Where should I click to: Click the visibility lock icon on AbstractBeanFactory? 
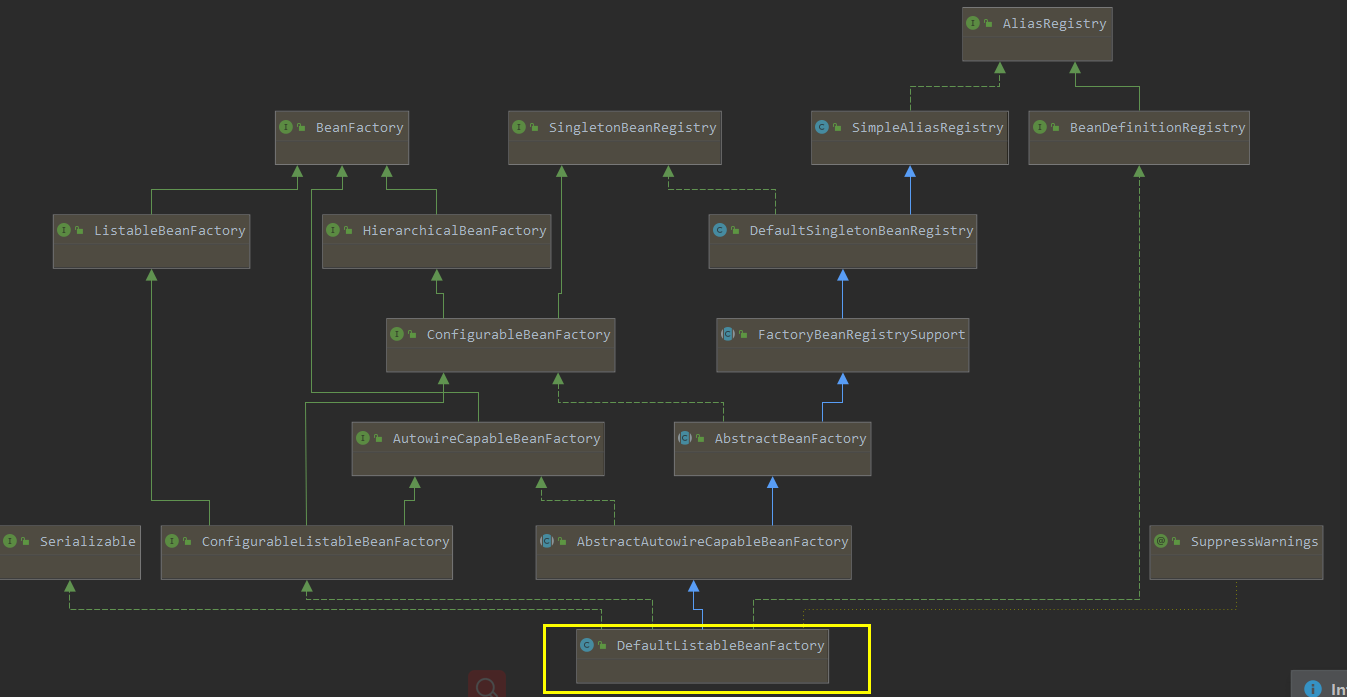tap(700, 438)
